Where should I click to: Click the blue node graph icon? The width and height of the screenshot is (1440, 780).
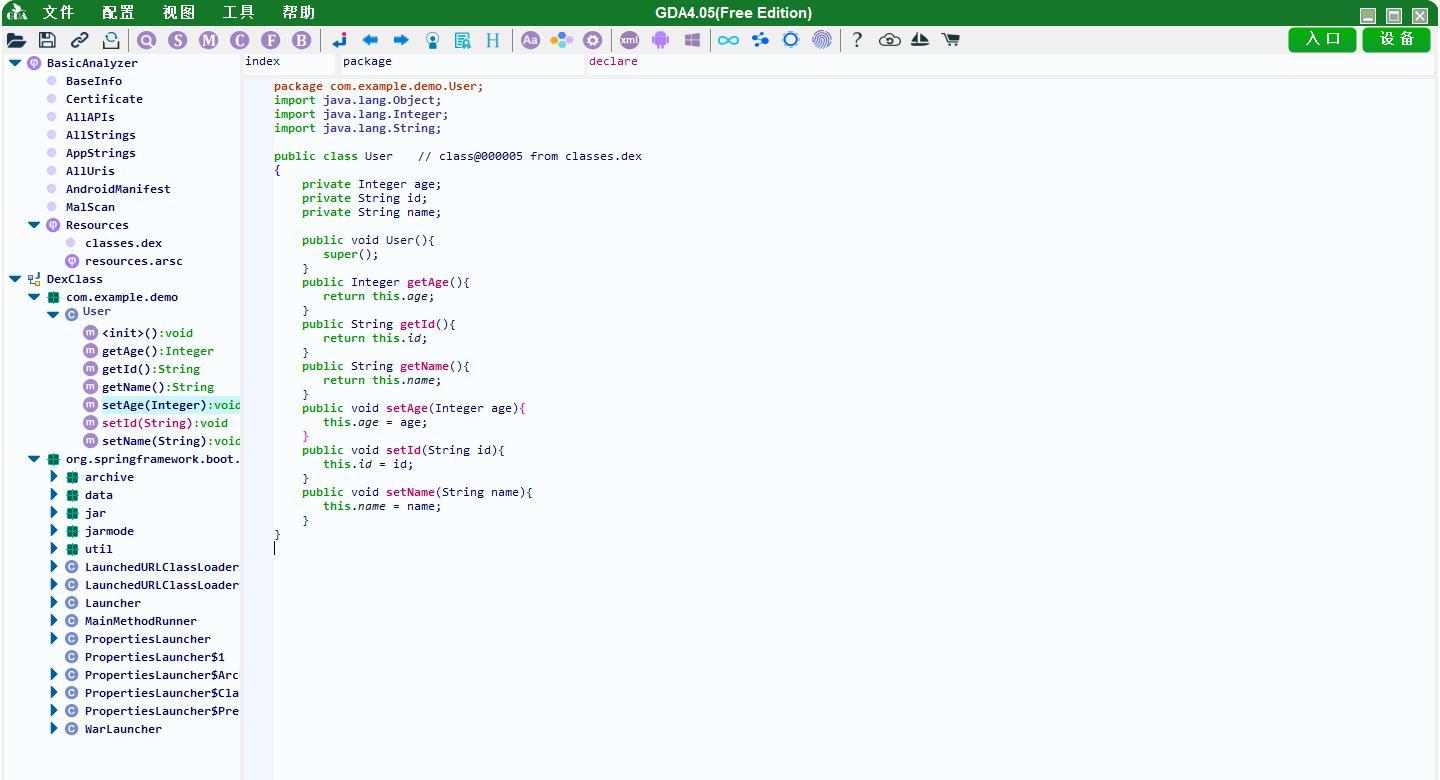[x=760, y=40]
